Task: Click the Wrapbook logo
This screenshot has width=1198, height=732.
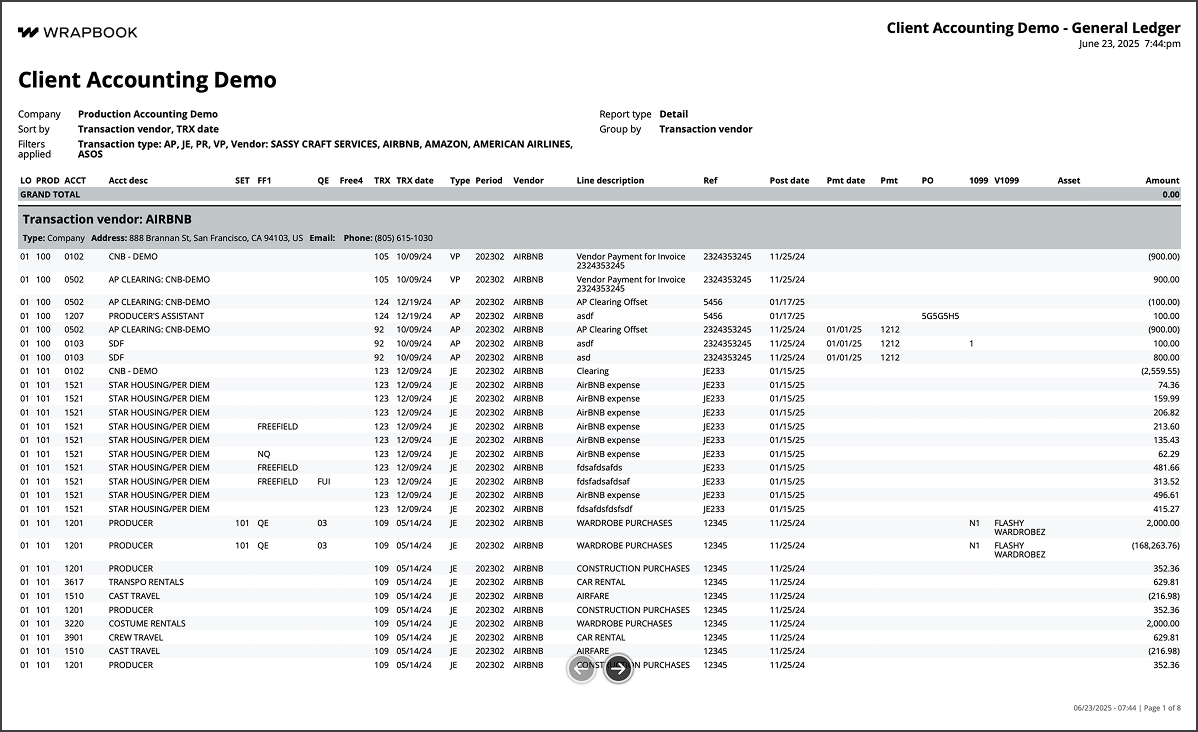Action: coord(77,32)
